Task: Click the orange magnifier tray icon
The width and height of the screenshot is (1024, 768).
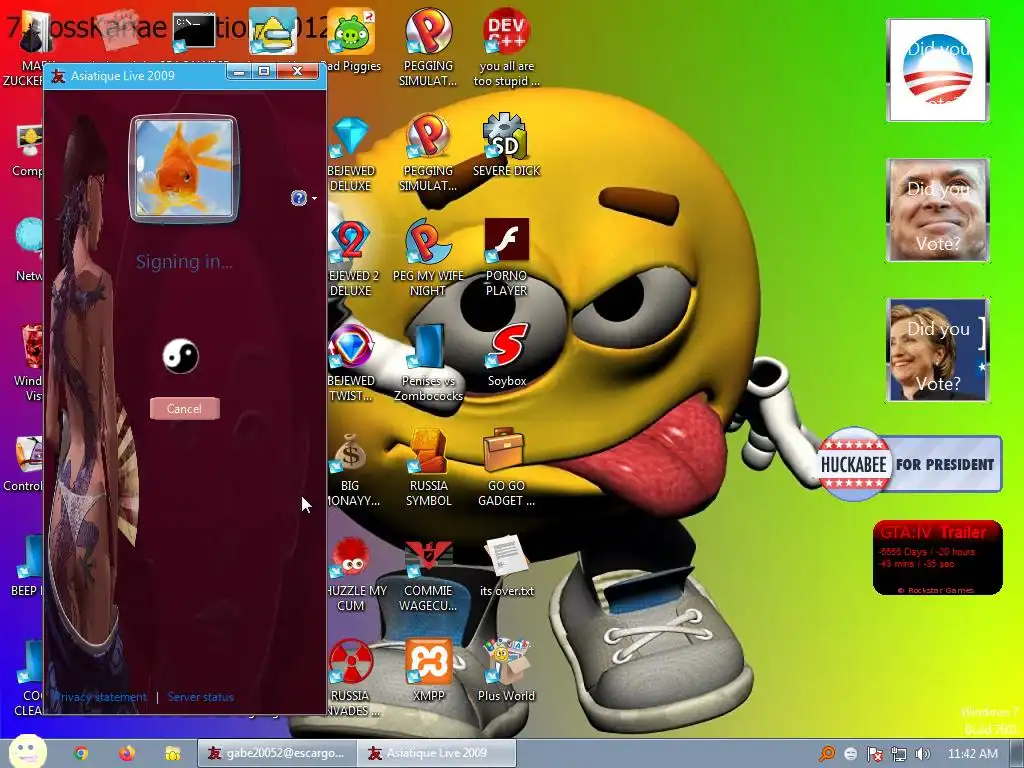Action: [x=827, y=754]
